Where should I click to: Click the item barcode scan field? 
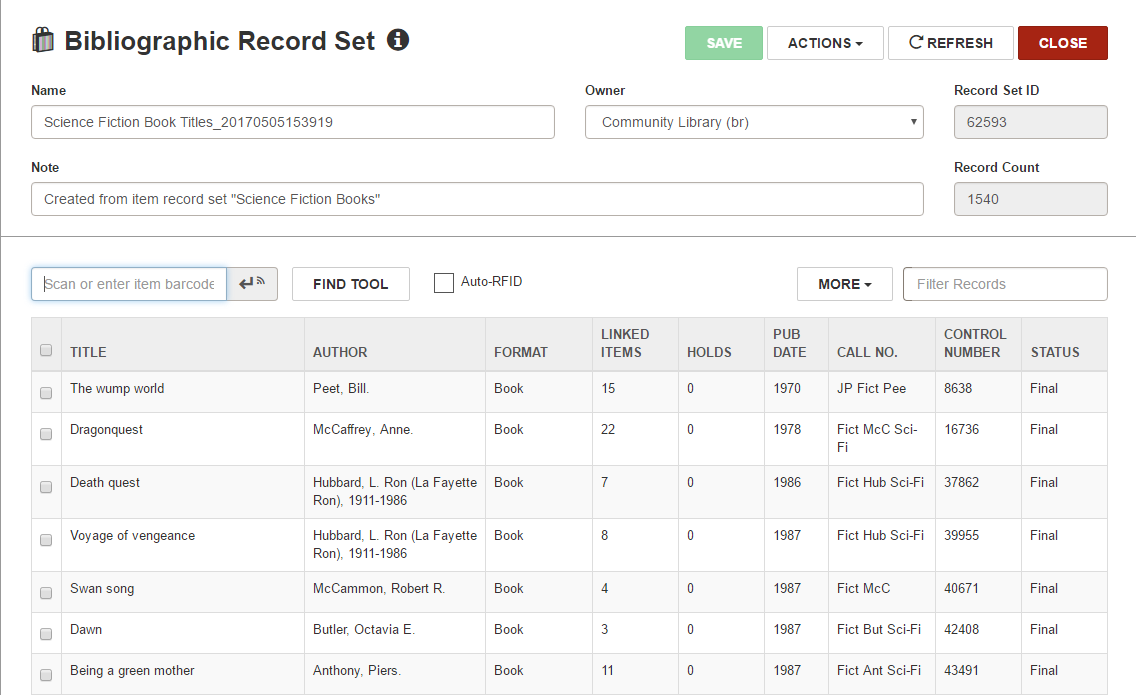pos(129,284)
